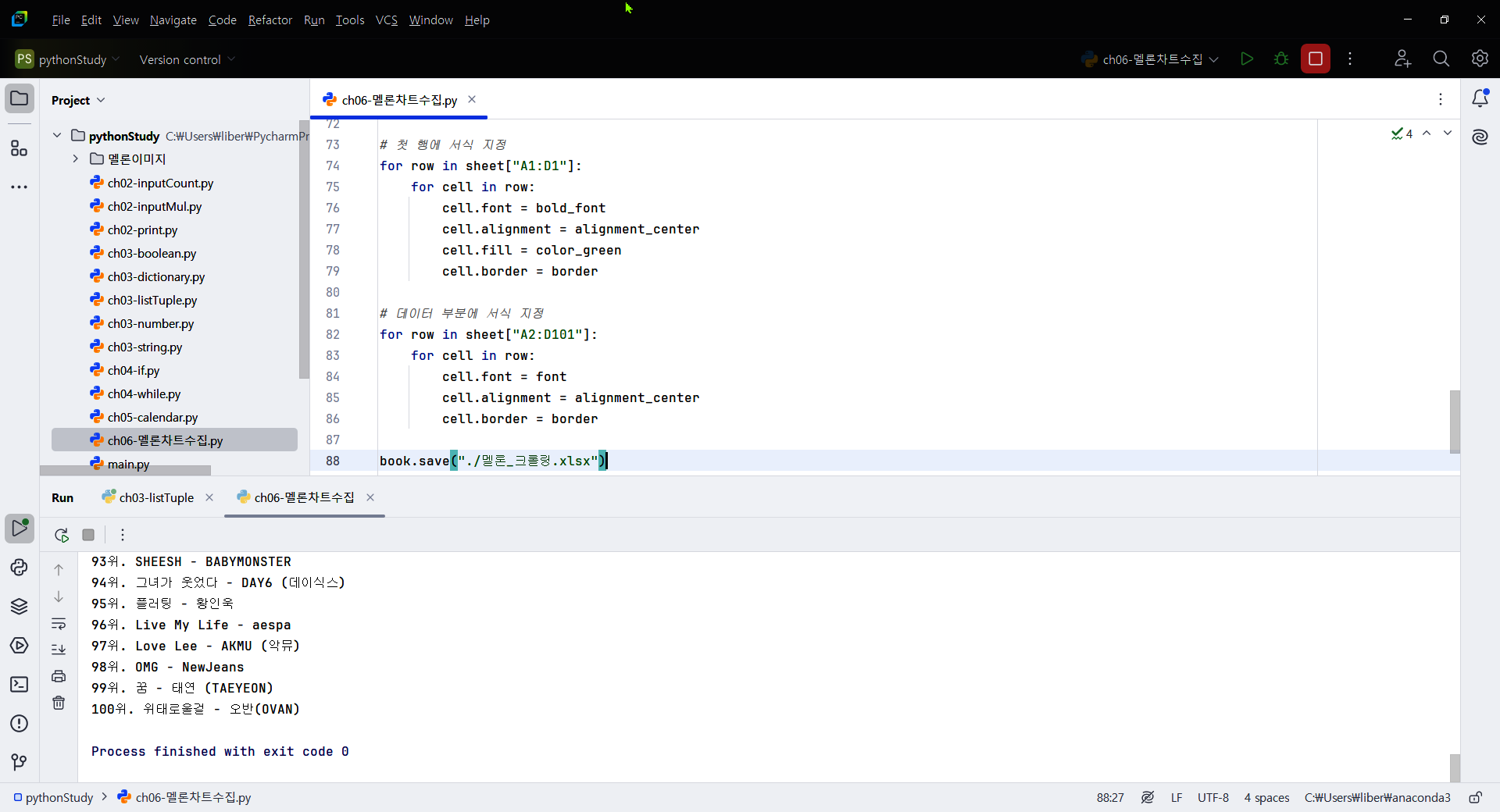Toggle scroll to end in Run console

click(x=59, y=650)
